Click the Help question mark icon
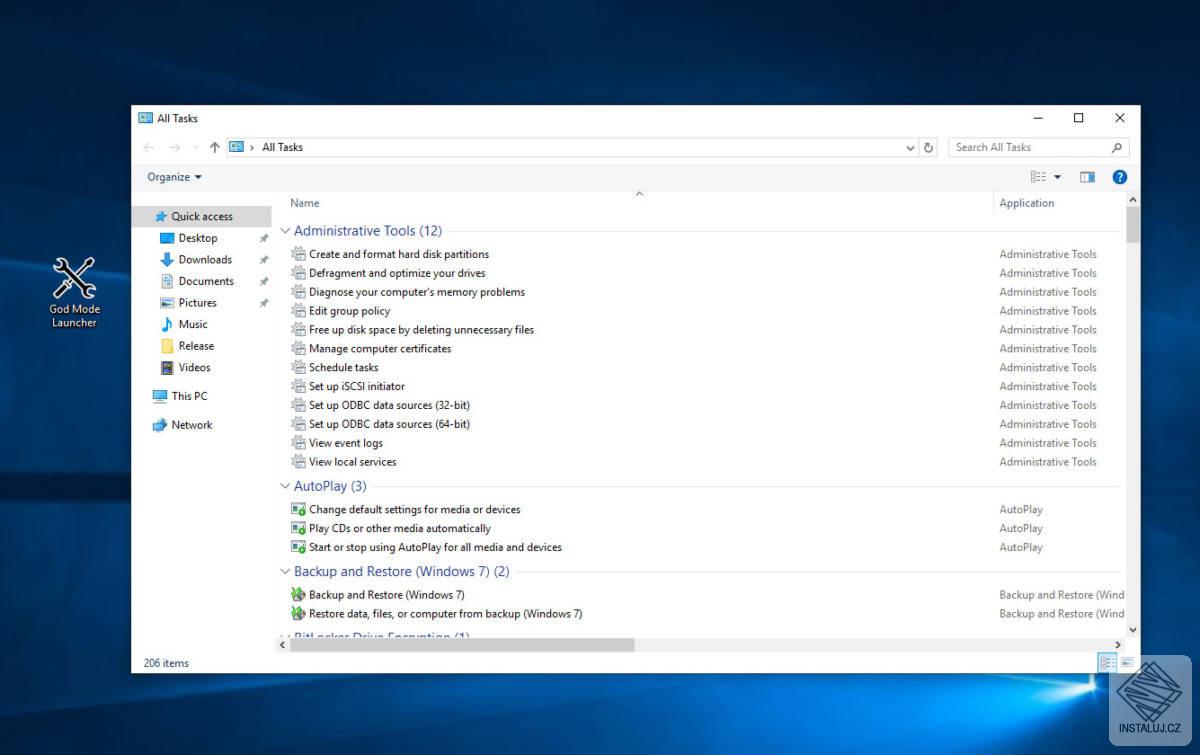The height and width of the screenshot is (755, 1200). (x=1119, y=177)
